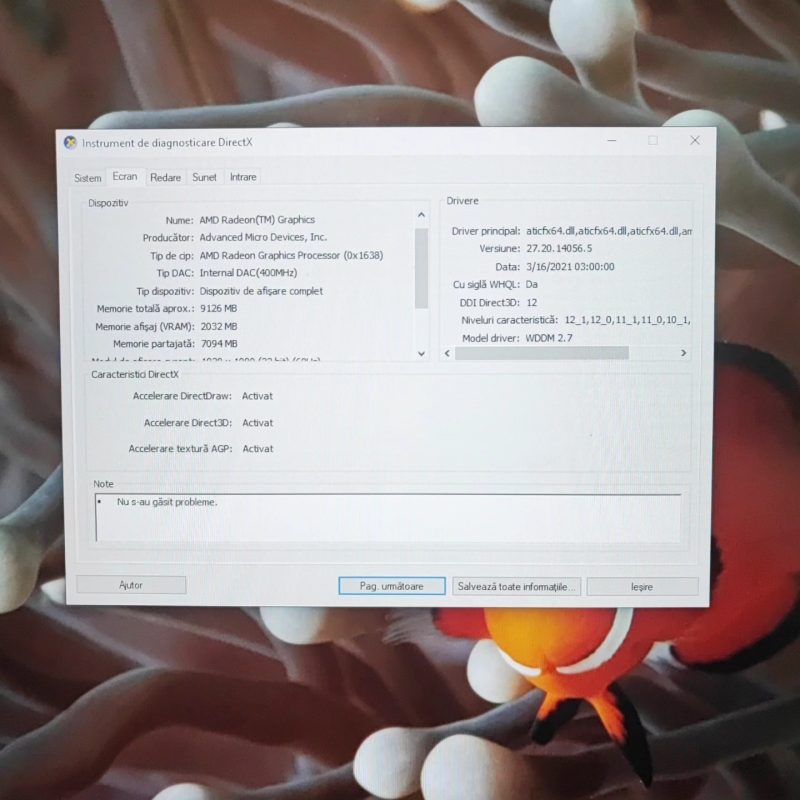Click Drivere panel scroll right arrow

[x=684, y=353]
